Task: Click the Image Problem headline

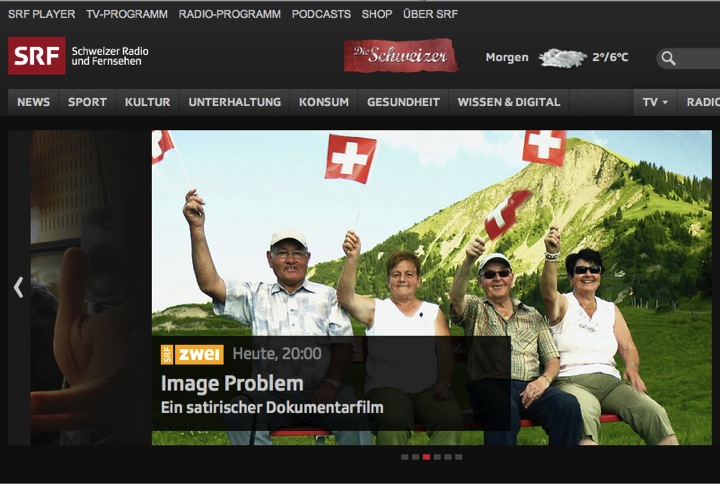Action: click(232, 383)
